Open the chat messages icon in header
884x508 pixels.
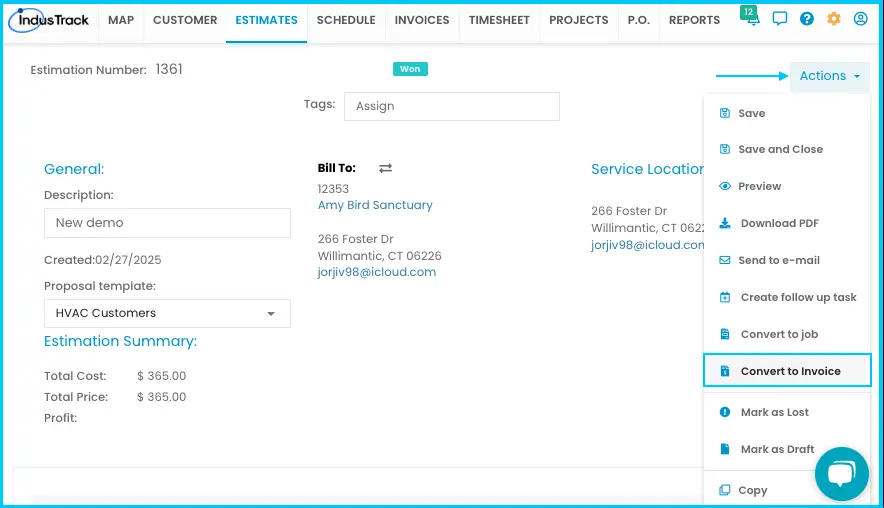pos(780,19)
